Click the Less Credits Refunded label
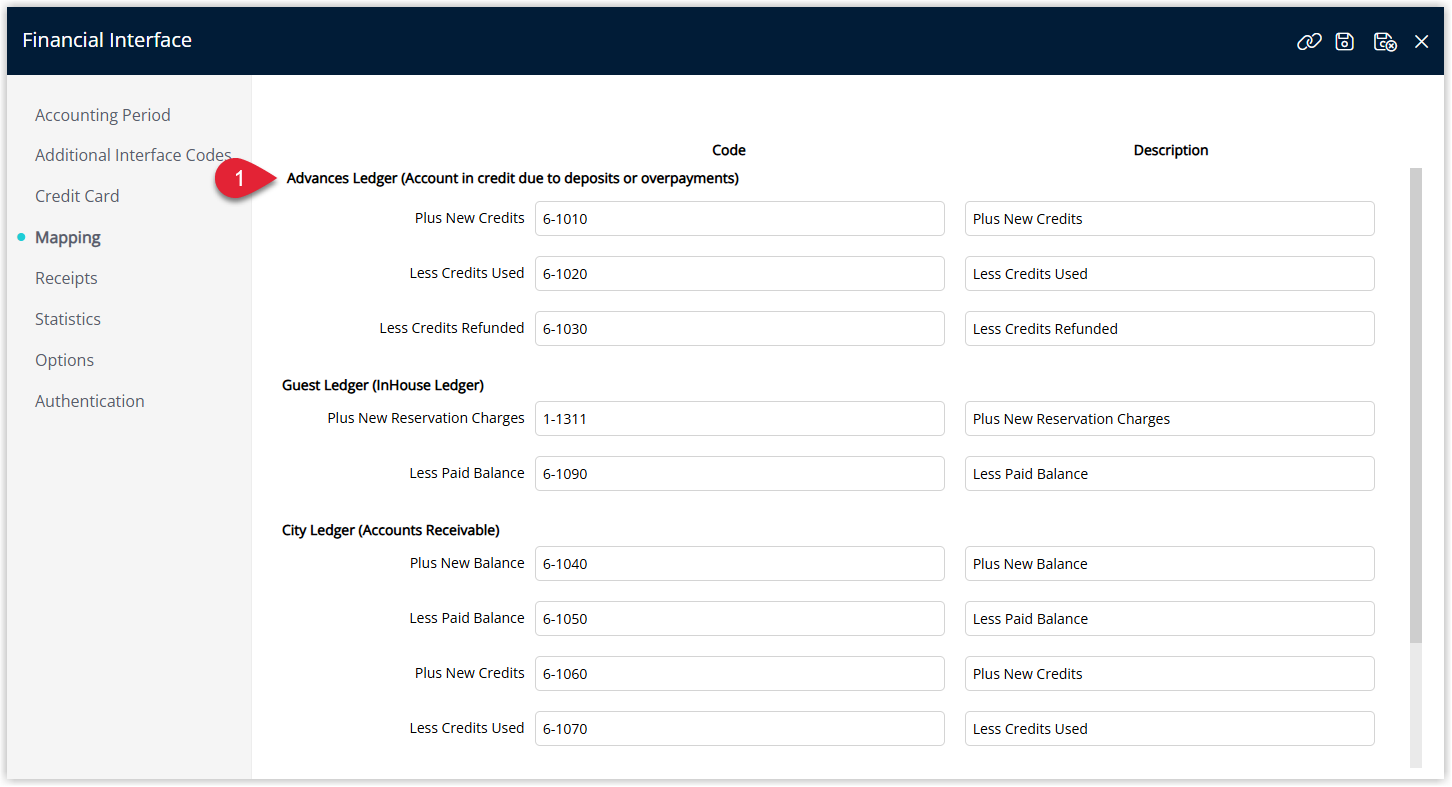This screenshot has width=1452, height=787. pyautogui.click(x=452, y=328)
